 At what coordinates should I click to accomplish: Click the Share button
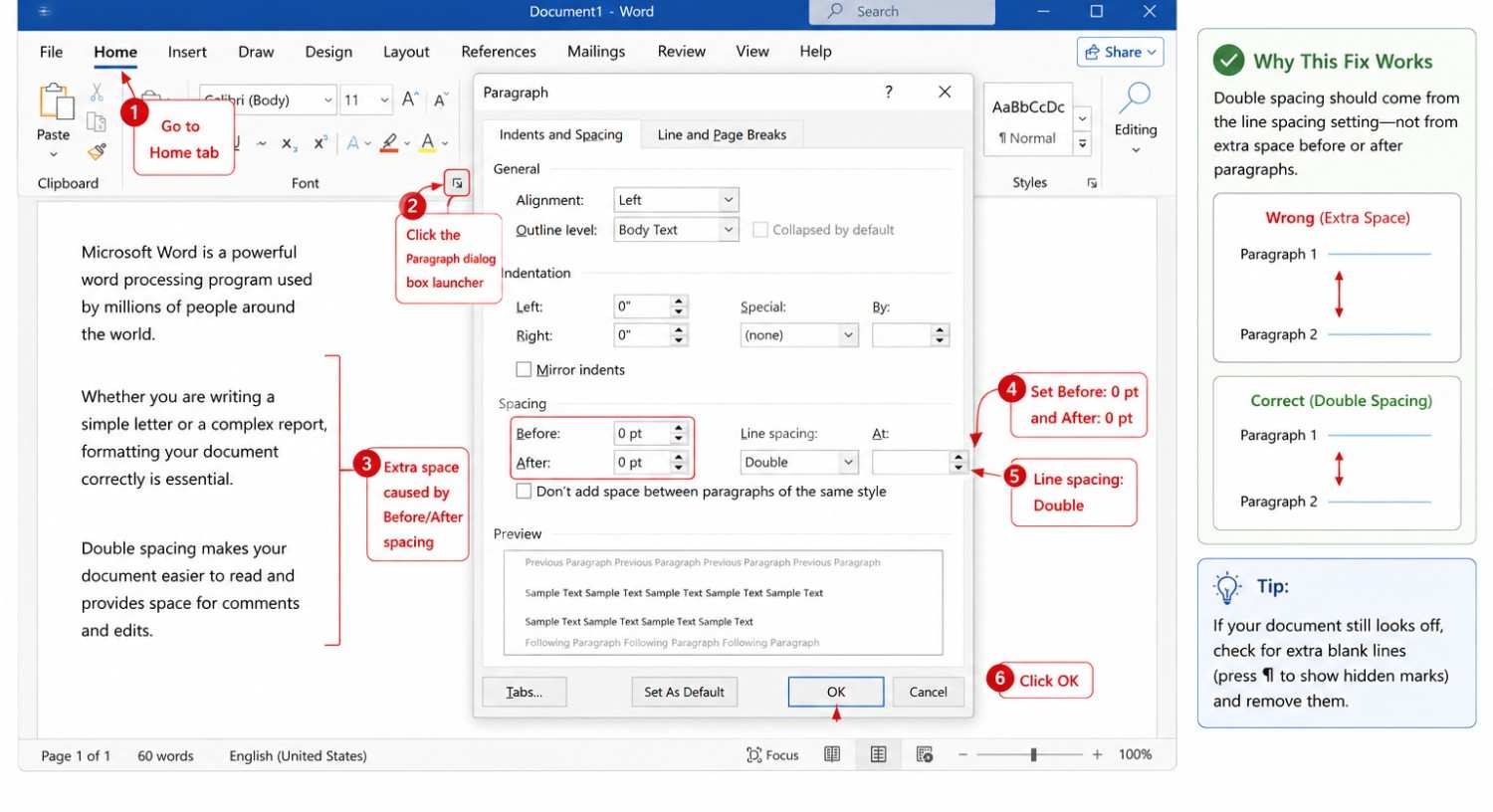coord(1121,52)
